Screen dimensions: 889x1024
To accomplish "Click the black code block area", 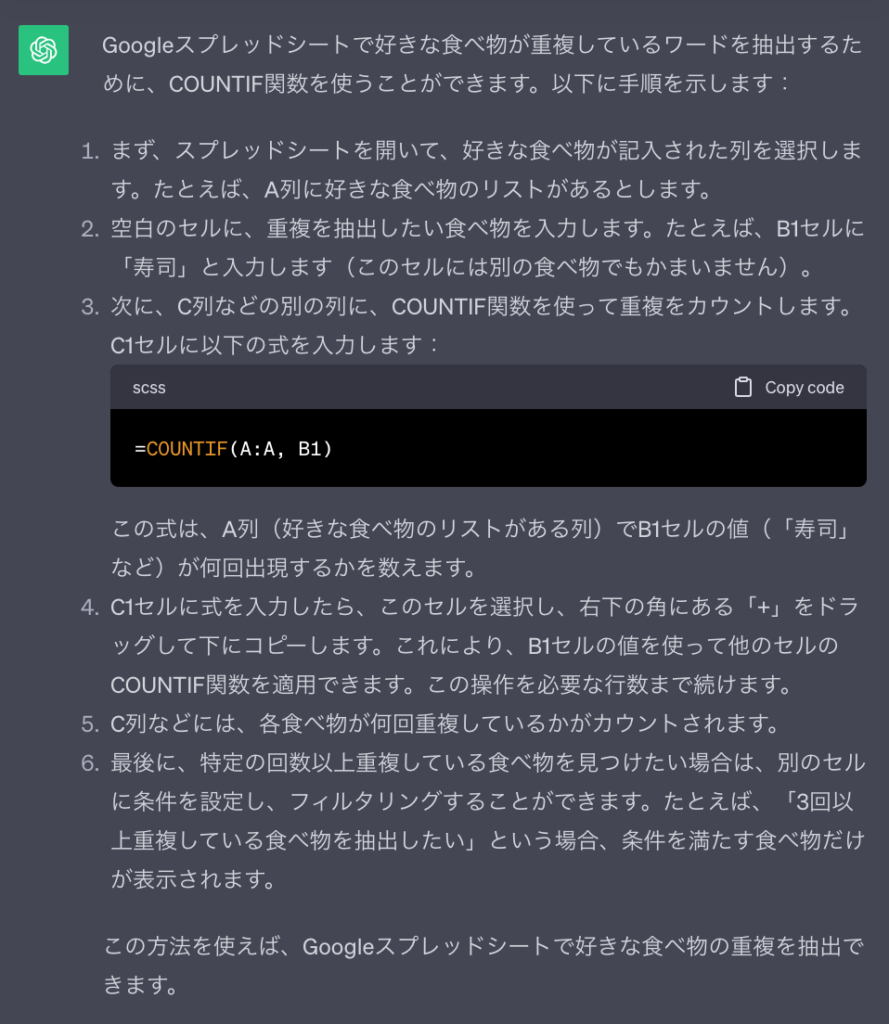I will [488, 448].
